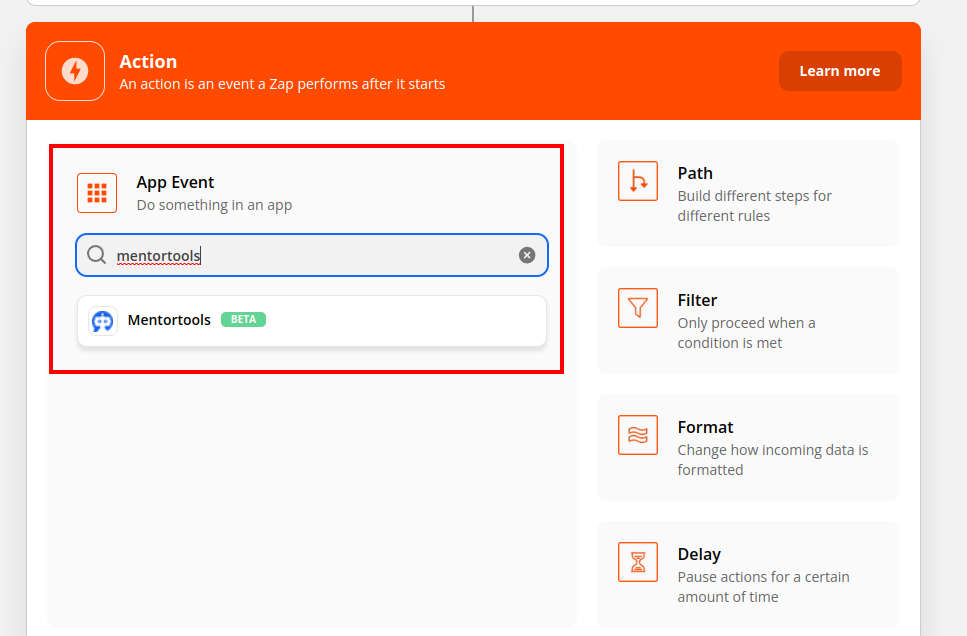This screenshot has width=967, height=636.
Task: Choose the Format card title
Action: [x=705, y=427]
